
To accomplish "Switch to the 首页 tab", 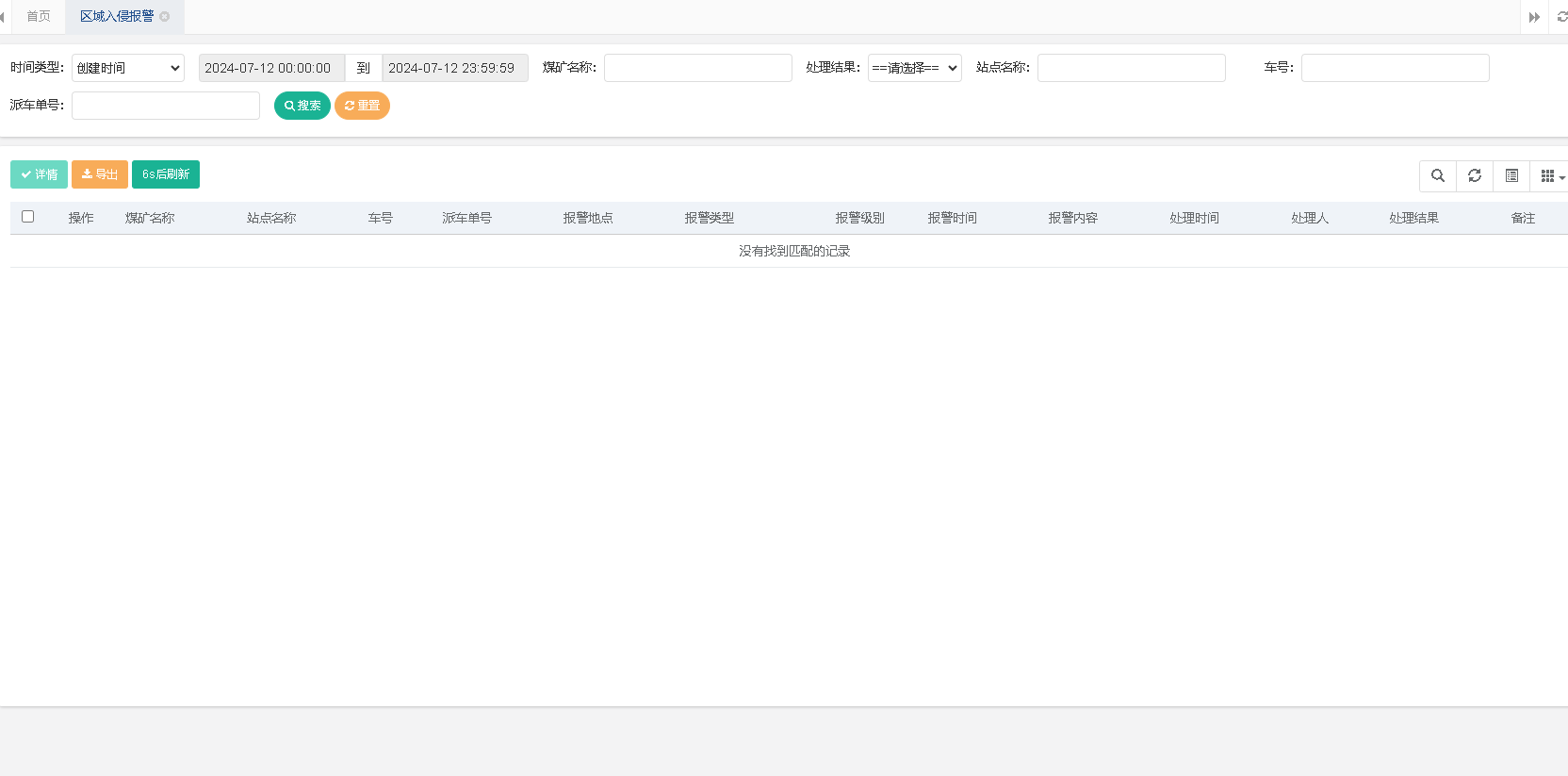I will point(39,17).
